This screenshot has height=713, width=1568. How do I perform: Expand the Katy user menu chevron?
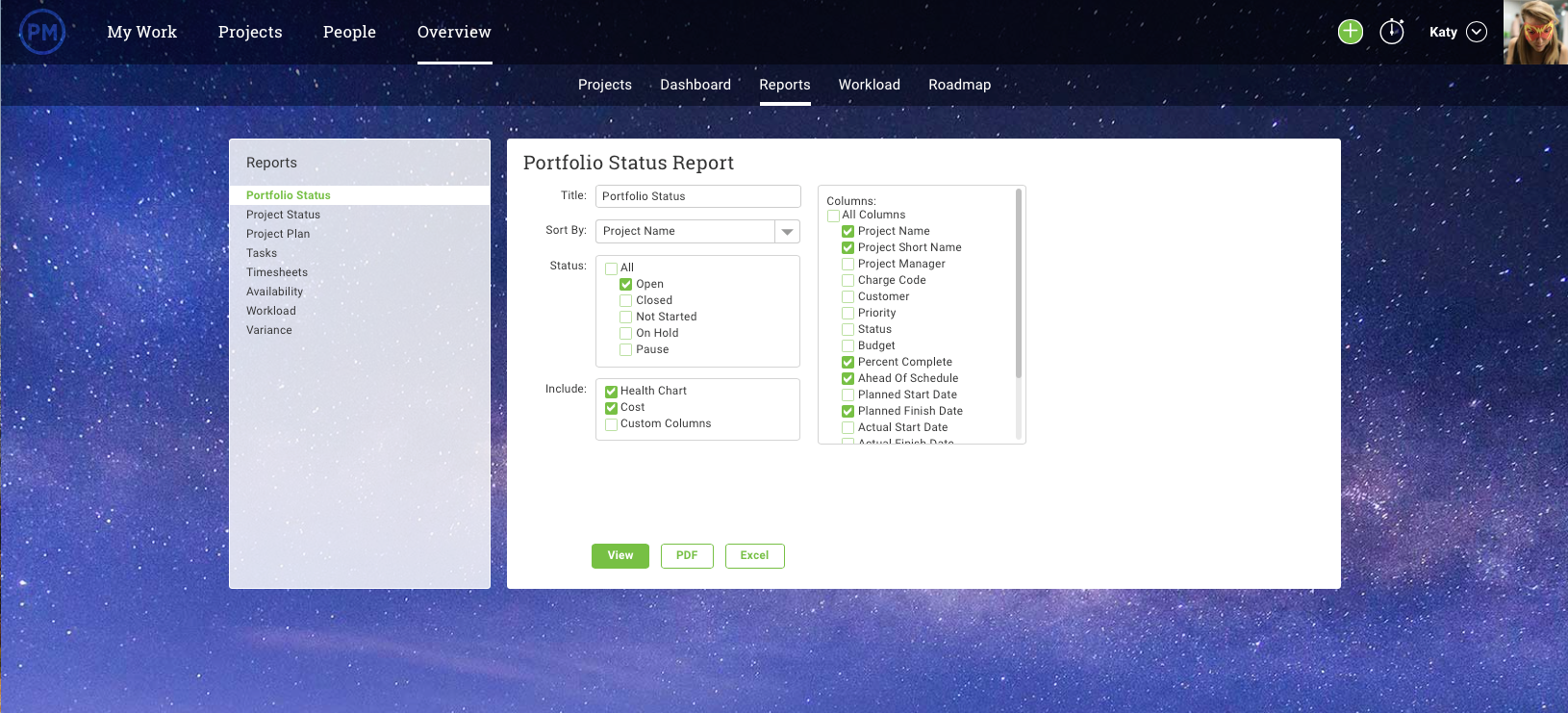point(1477,32)
